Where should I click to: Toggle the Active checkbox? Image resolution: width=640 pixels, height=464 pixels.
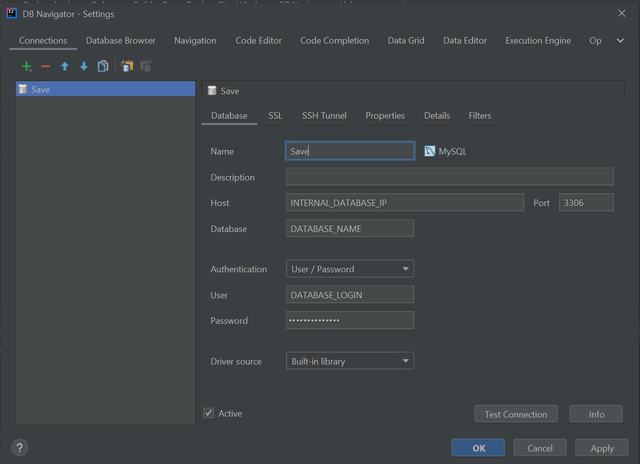pyautogui.click(x=209, y=413)
